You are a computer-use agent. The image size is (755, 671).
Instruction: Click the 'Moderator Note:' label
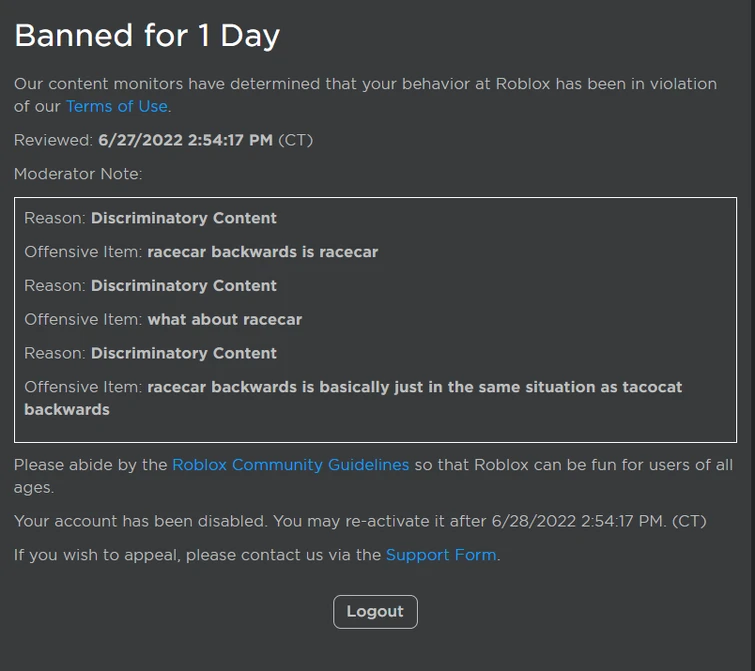tap(78, 174)
